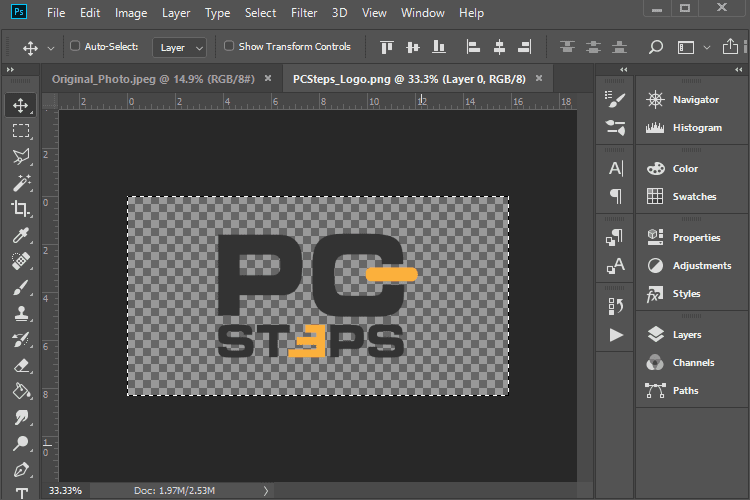Close the PCSteps_Logo.png tab
The height and width of the screenshot is (500, 750).
[539, 78]
